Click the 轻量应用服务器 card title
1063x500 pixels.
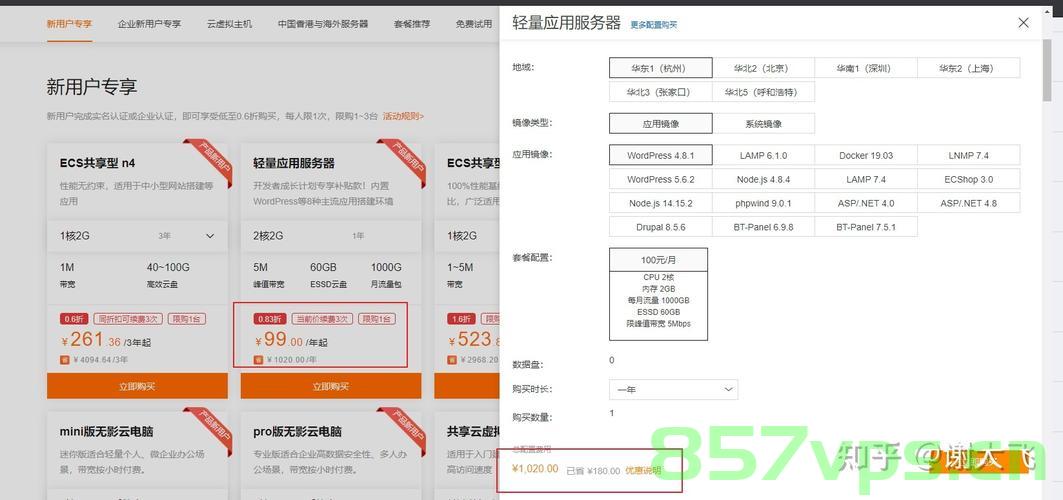(x=294, y=163)
